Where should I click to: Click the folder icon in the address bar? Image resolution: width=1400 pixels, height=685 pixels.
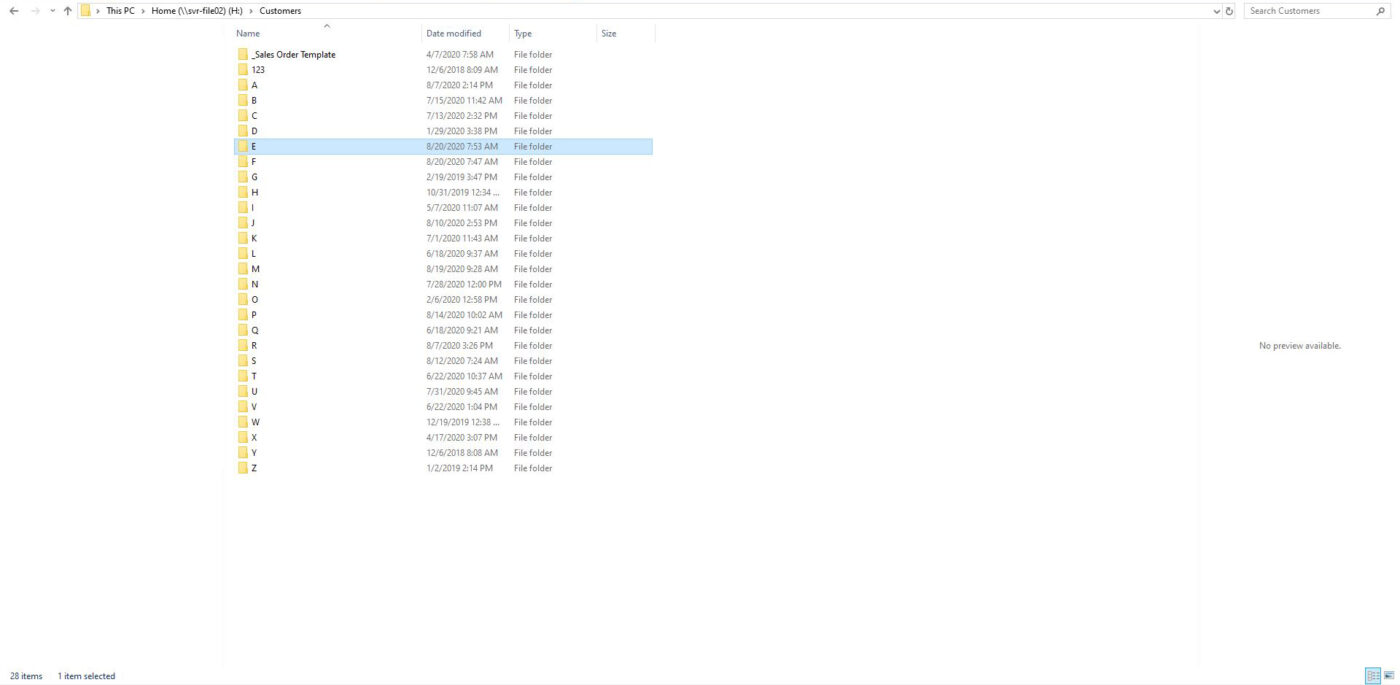click(86, 11)
